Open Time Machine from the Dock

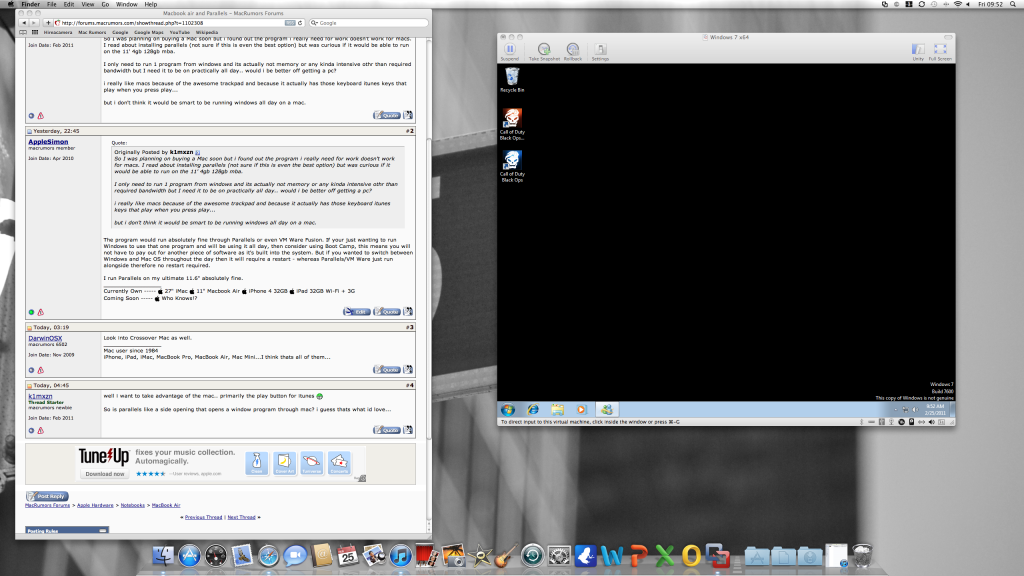click(x=532, y=556)
